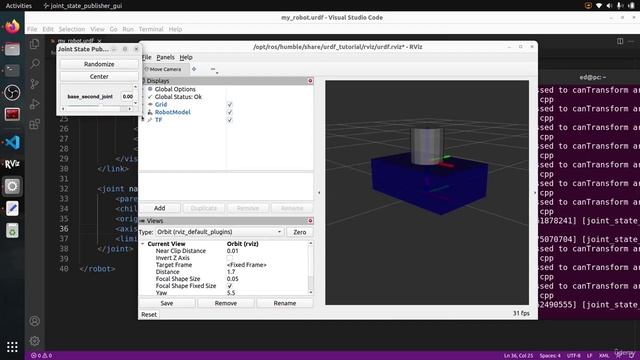Select Global Status: Ok item
The height and width of the screenshot is (360, 640).
coord(178,97)
